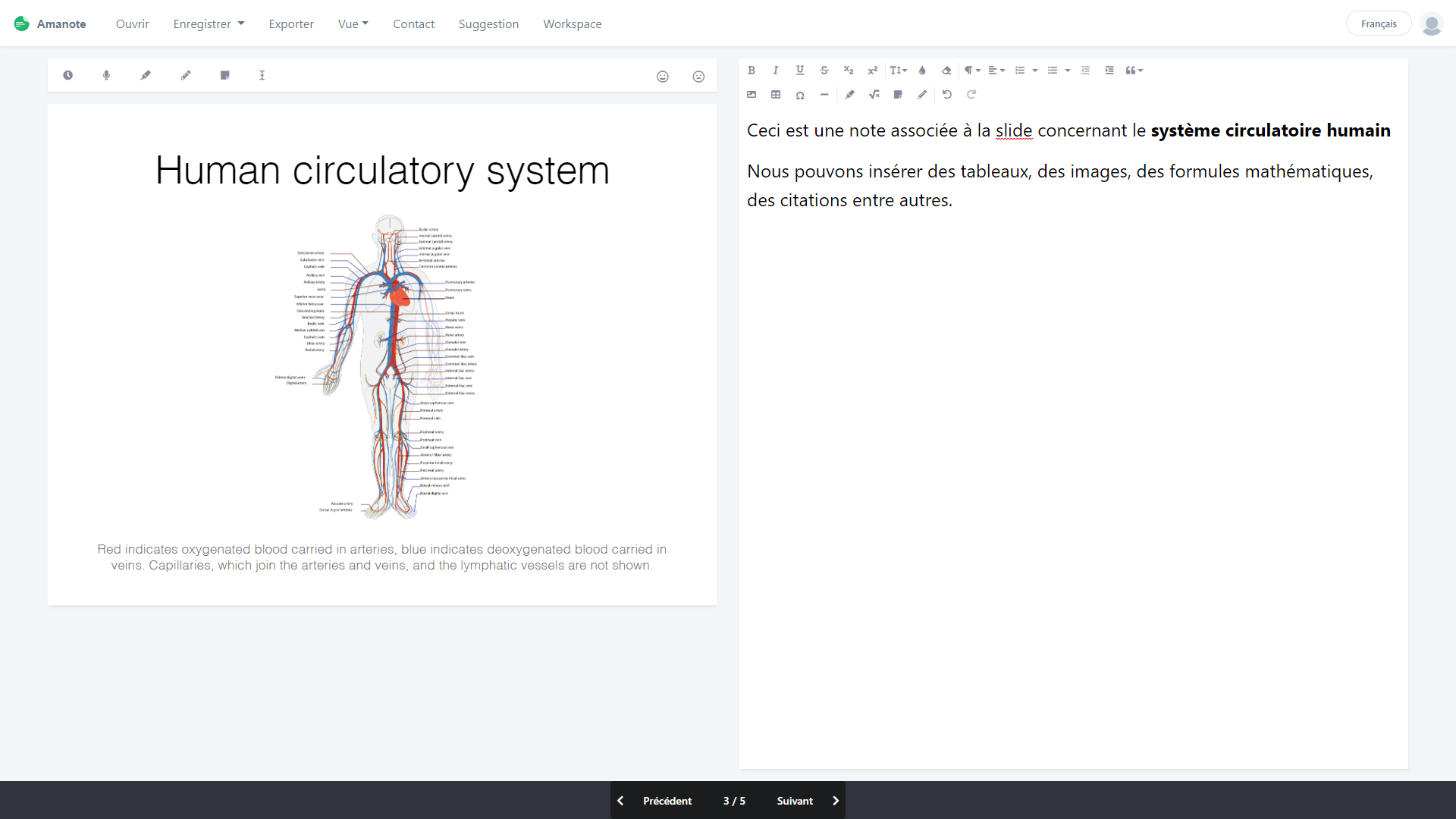This screenshot has width=1456, height=819.
Task: Open the Enregistrer dropdown menu
Action: pos(209,24)
